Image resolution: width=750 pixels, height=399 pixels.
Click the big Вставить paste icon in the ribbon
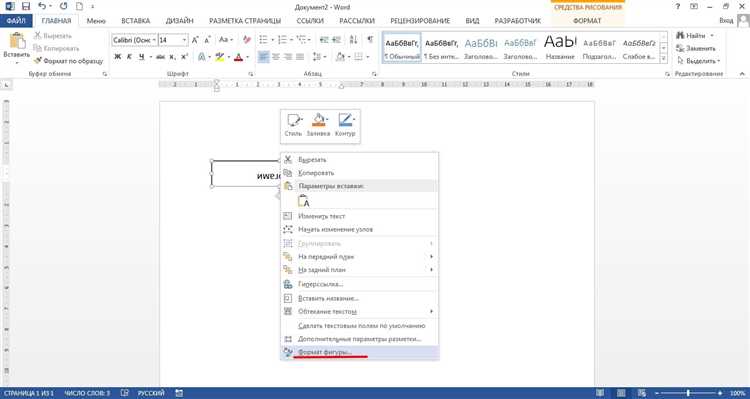17,41
